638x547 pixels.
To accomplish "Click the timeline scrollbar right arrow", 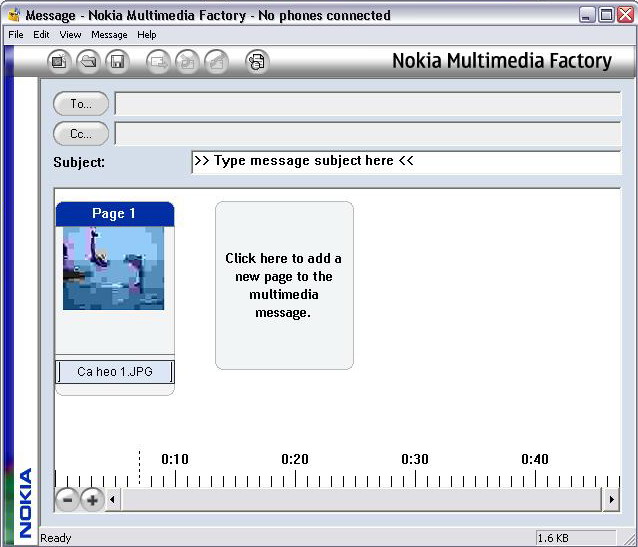I will point(611,498).
